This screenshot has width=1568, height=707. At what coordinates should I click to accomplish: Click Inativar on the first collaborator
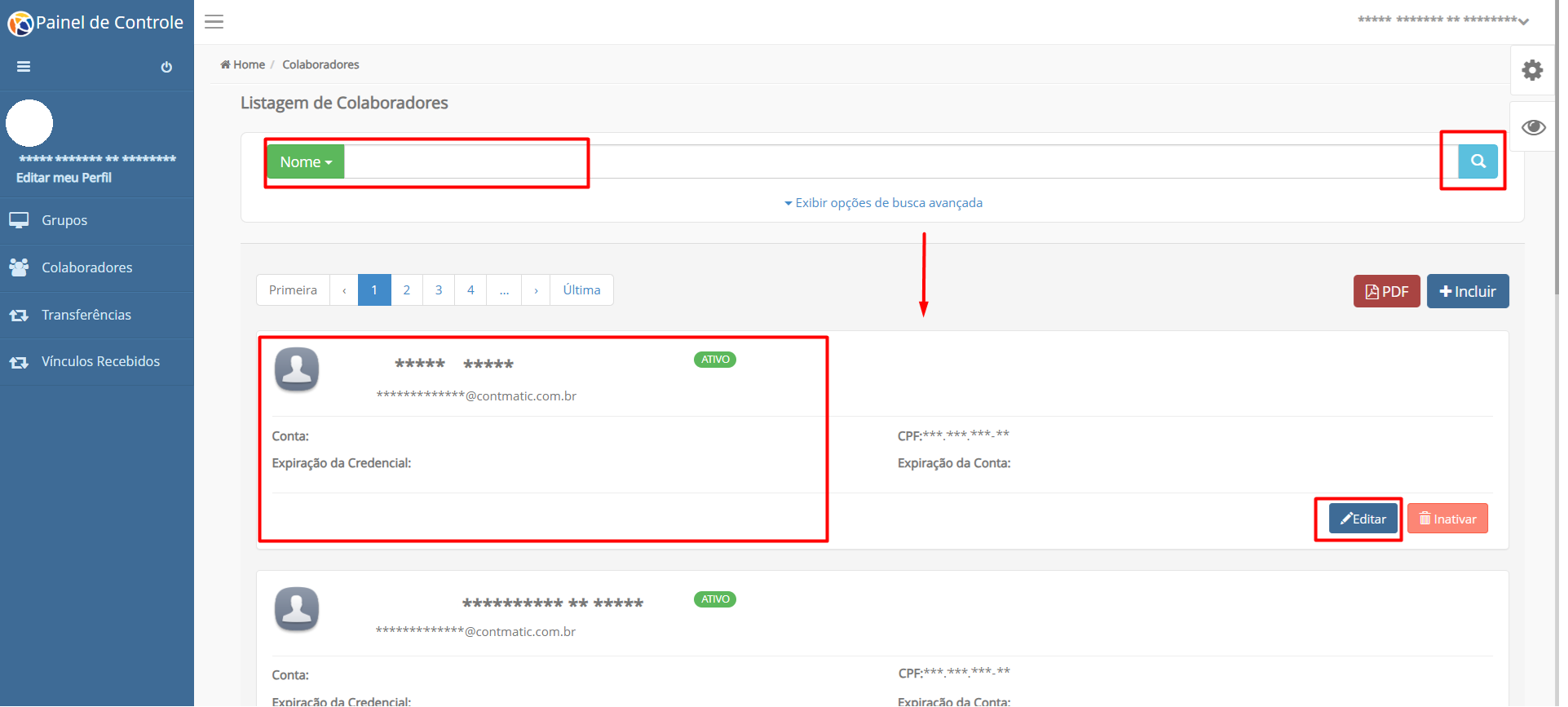click(x=1447, y=519)
